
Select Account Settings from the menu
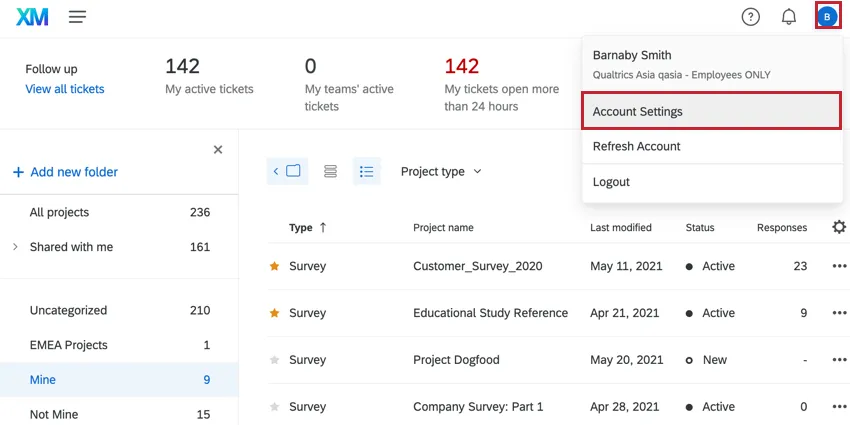[711, 111]
